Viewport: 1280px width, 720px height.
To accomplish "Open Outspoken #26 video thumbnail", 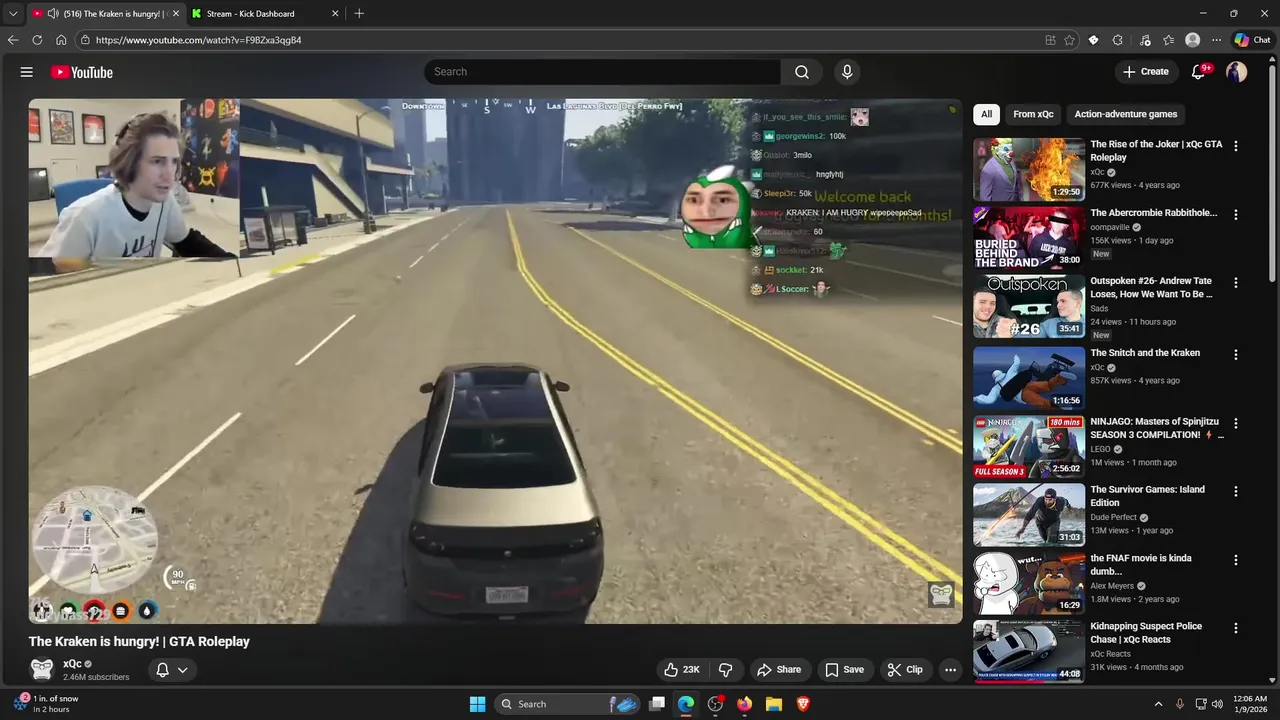I will (1029, 307).
